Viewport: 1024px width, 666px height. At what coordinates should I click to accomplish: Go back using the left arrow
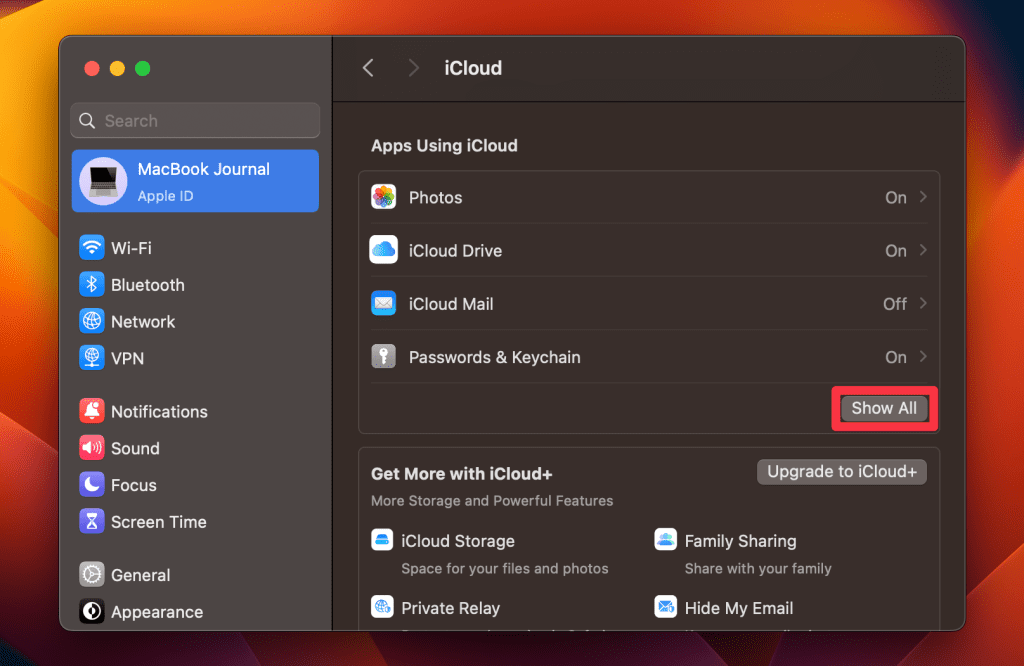[x=368, y=68]
